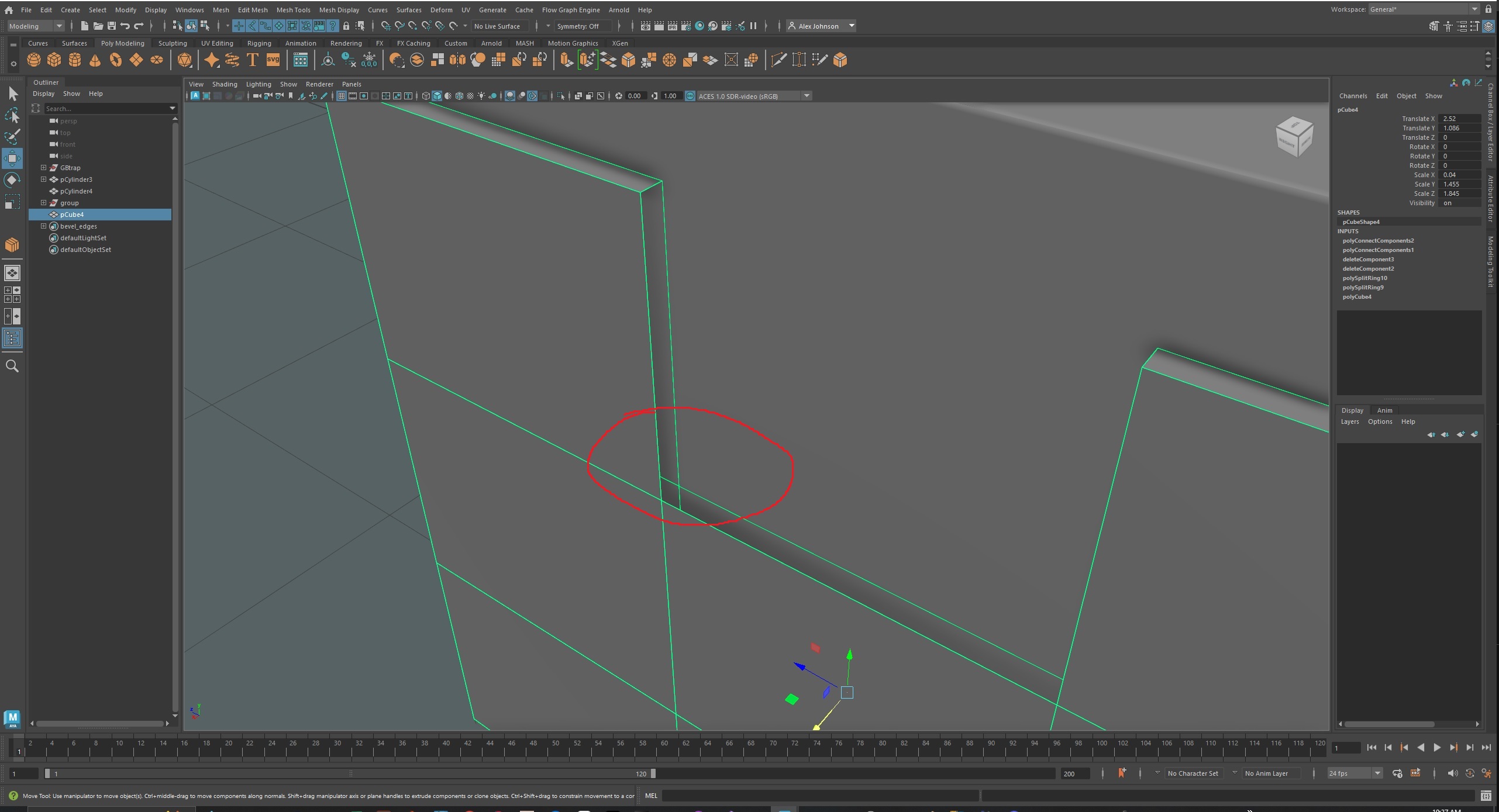Activate the Select tool arrow
This screenshot has height=812, width=1499.
pyautogui.click(x=12, y=94)
